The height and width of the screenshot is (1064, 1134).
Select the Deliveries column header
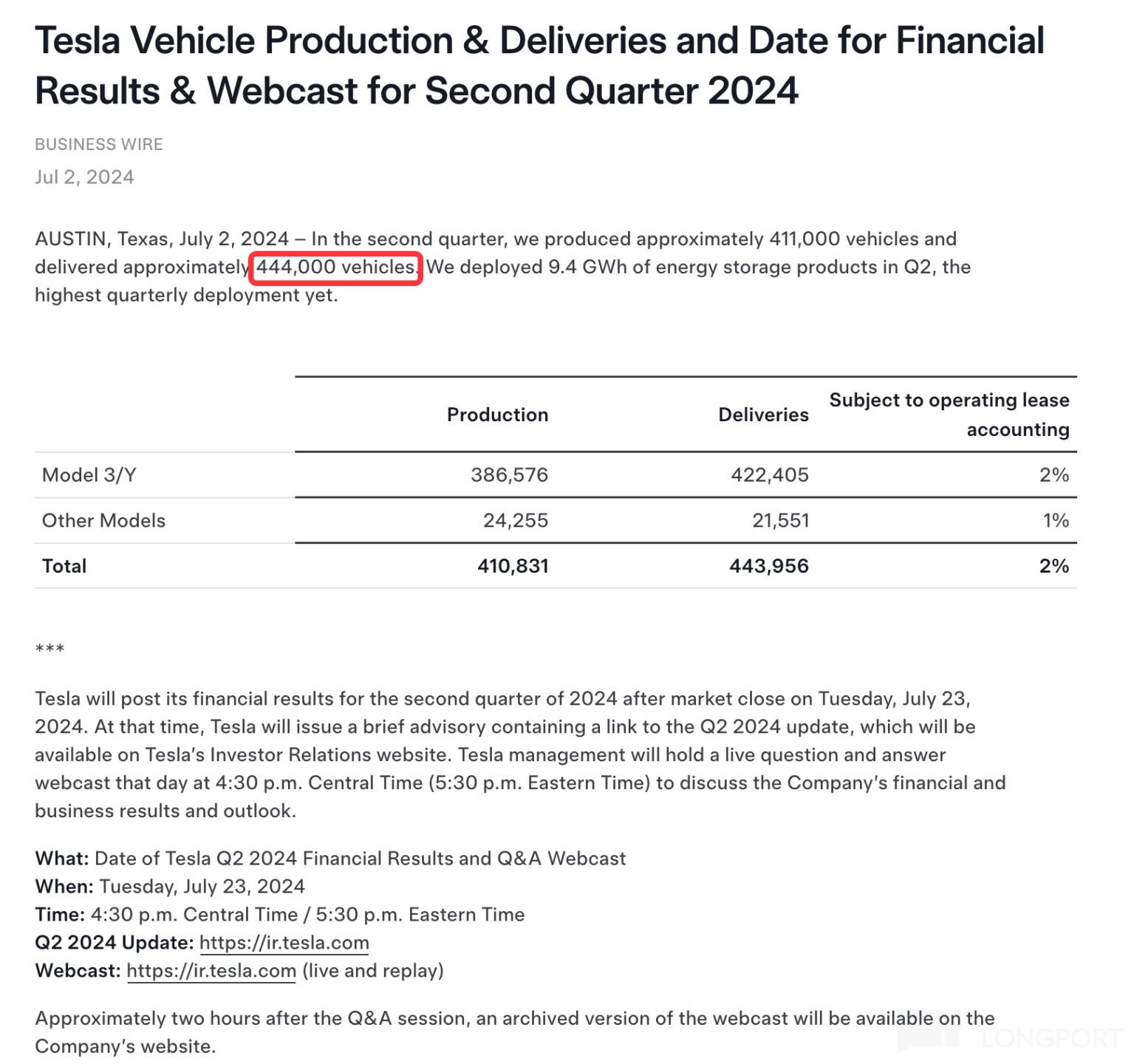point(763,415)
